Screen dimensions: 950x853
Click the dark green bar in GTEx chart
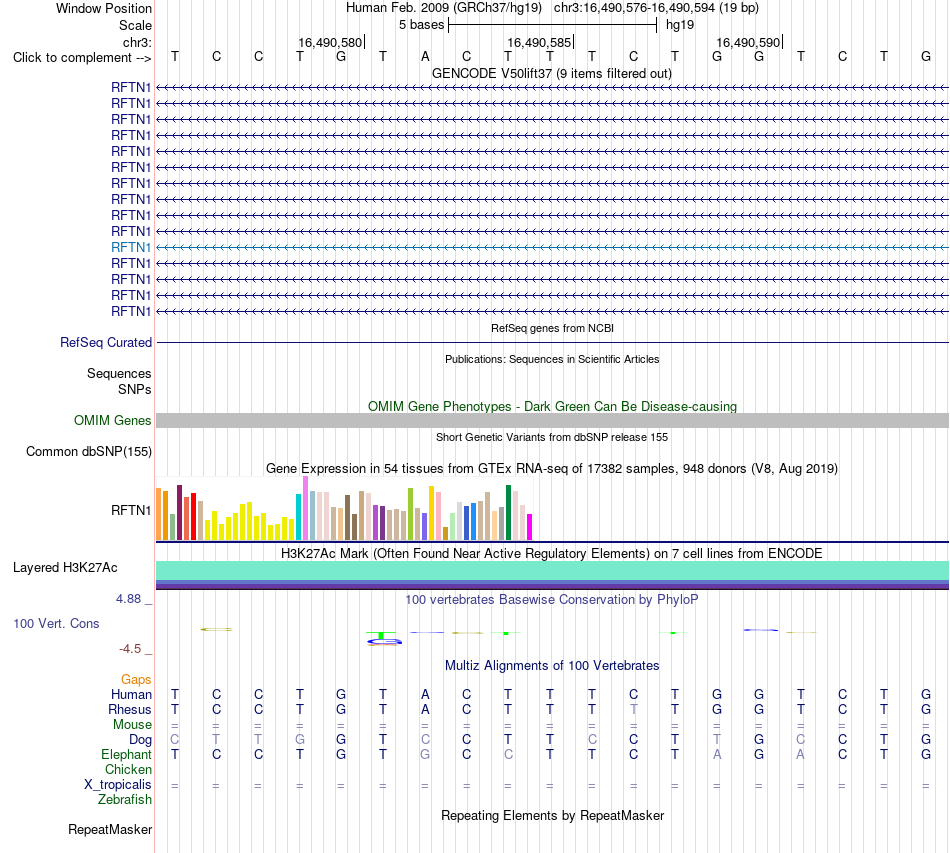[x=508, y=513]
